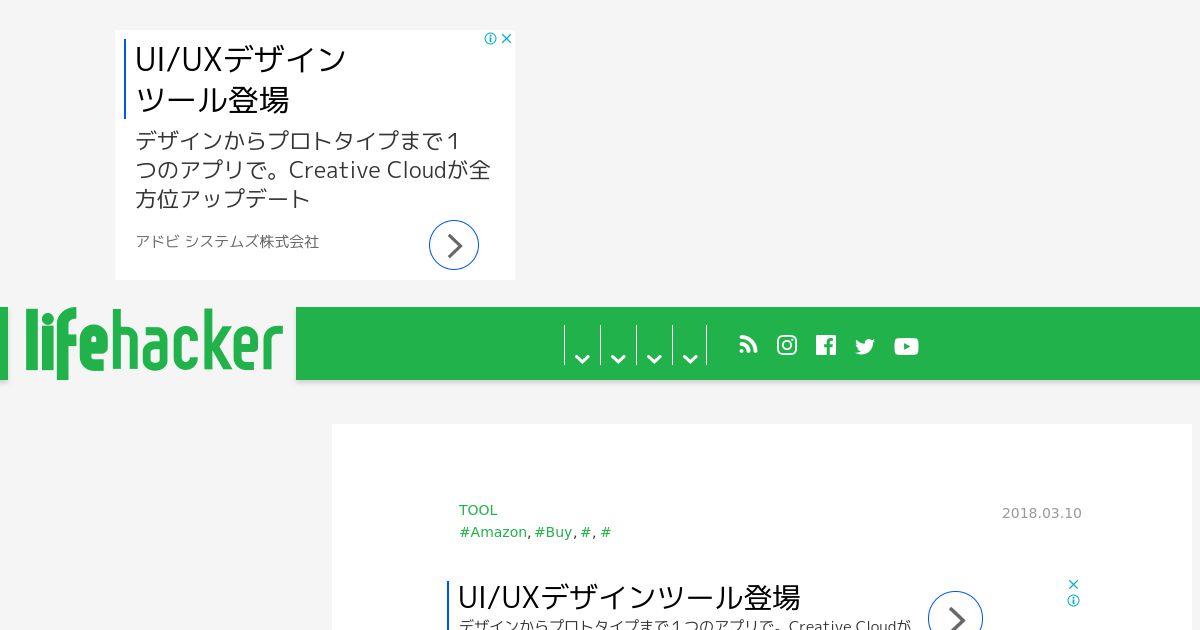
Task: Click the アドビ システムズ株式会社 advertiser text
Action: (x=227, y=242)
